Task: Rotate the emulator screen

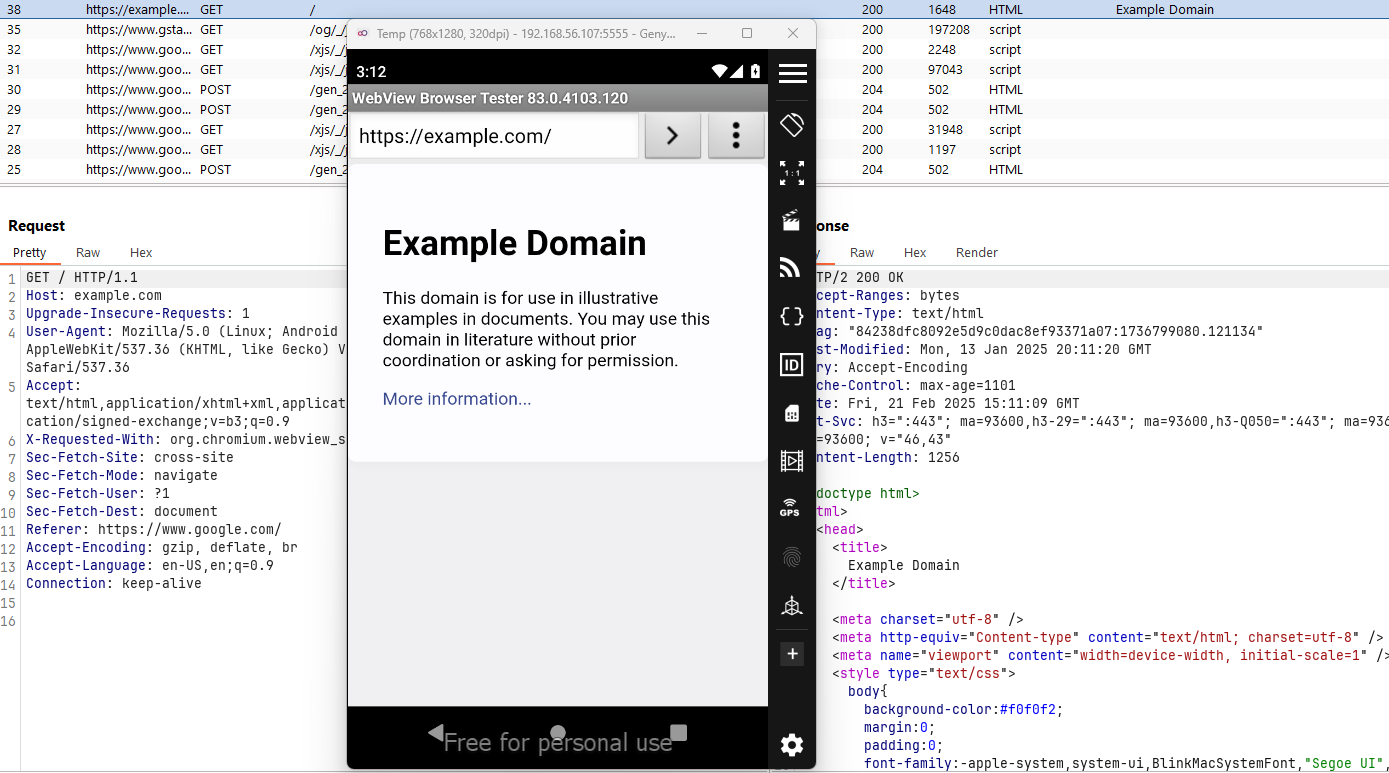Action: click(792, 125)
